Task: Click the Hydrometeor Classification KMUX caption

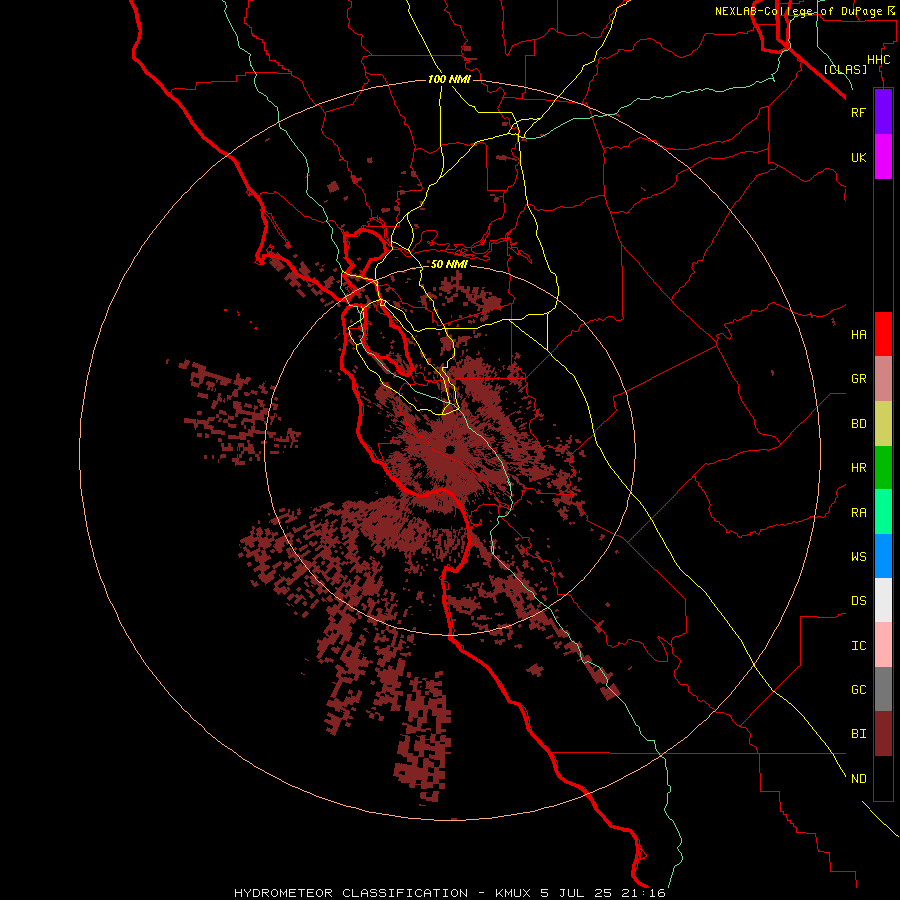Action: [449, 893]
